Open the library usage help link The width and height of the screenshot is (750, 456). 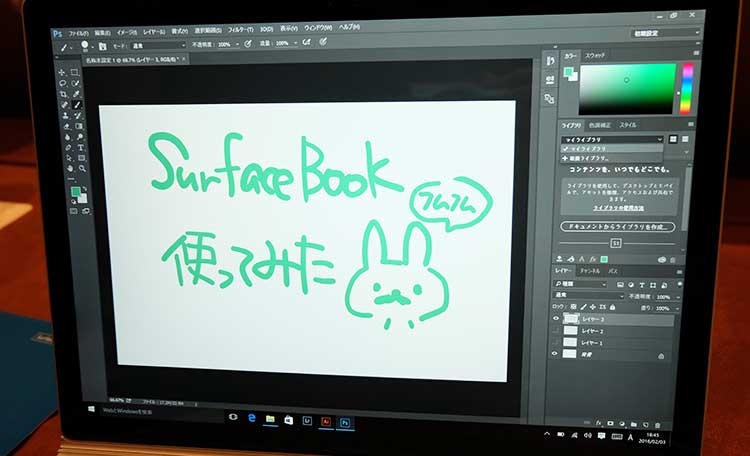click(x=618, y=208)
